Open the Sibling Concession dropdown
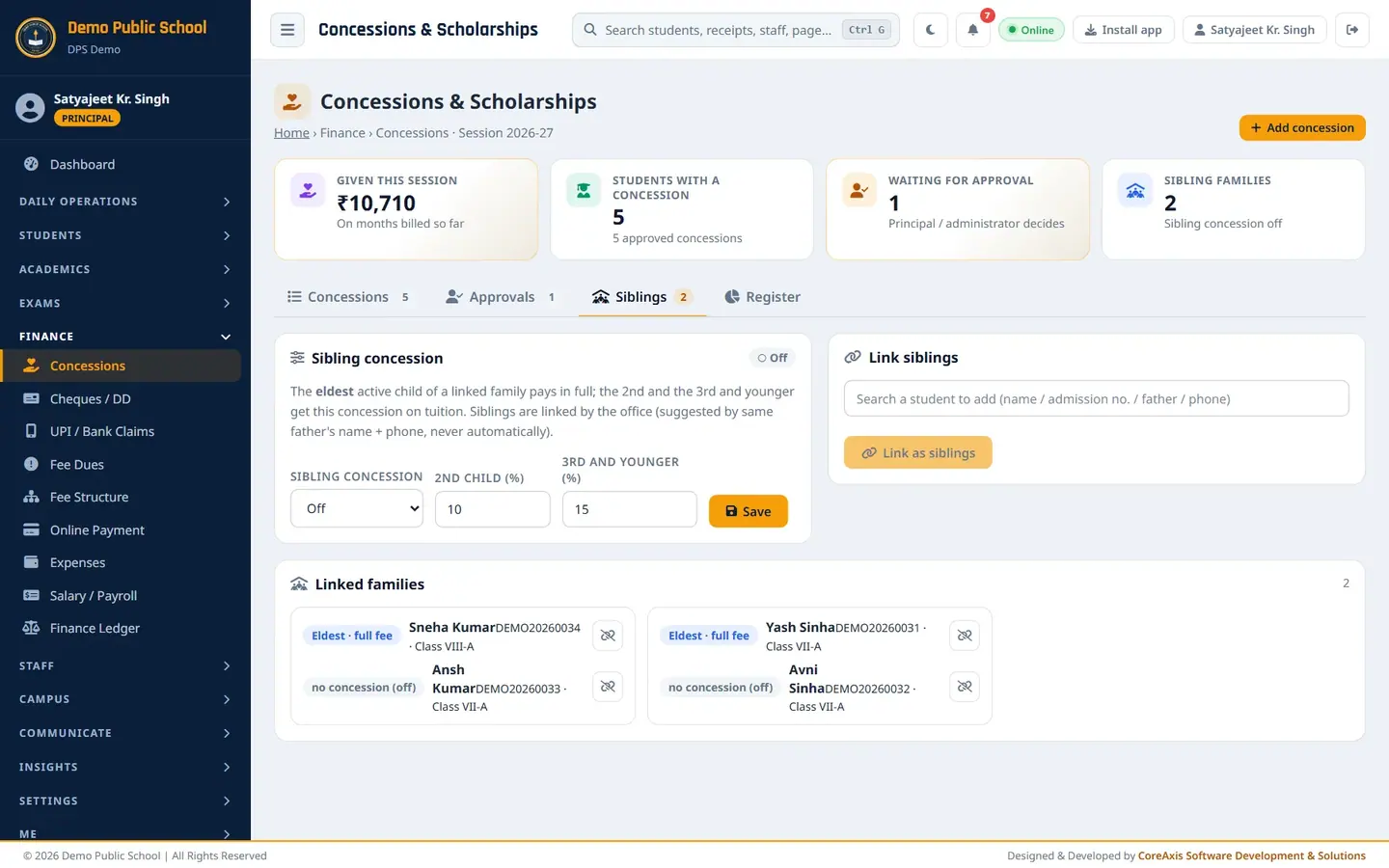The width and height of the screenshot is (1389, 868). coord(357,508)
